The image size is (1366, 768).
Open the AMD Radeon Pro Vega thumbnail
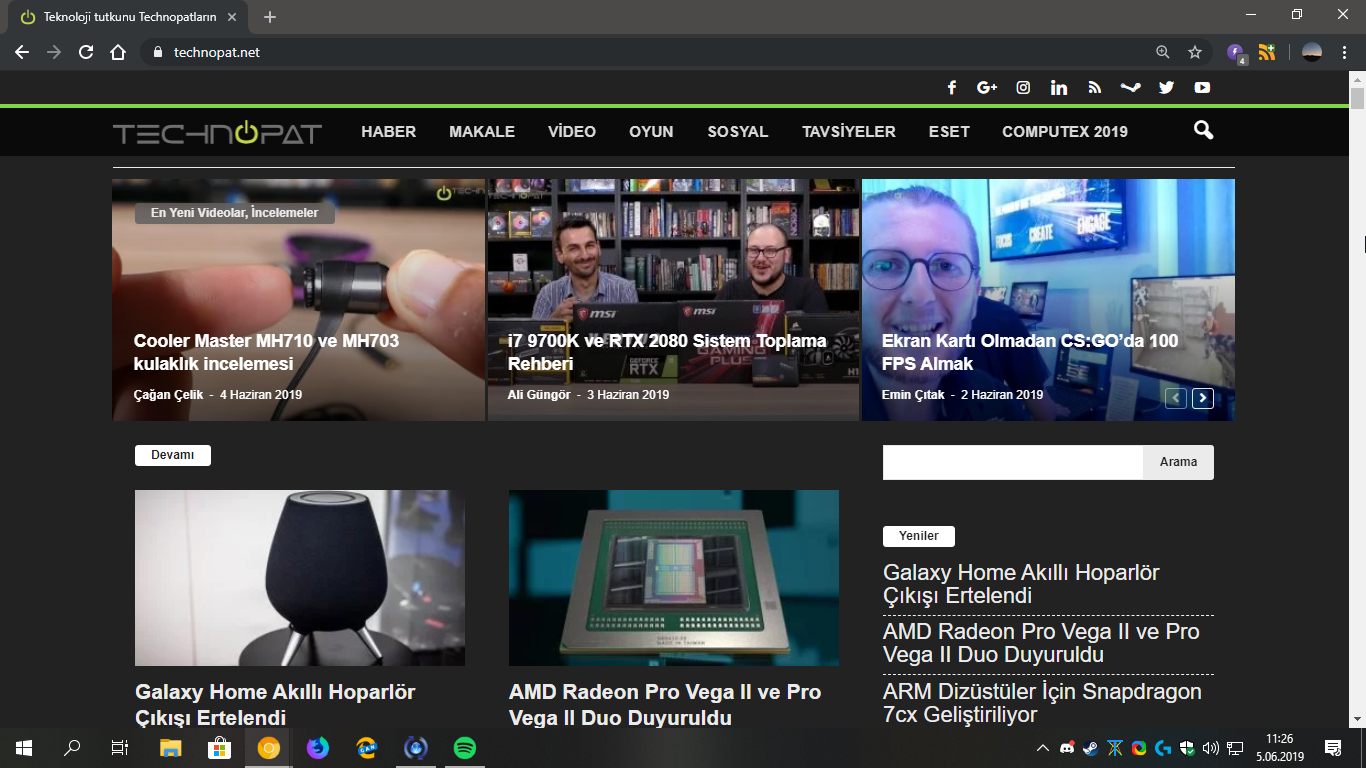pyautogui.click(x=673, y=578)
